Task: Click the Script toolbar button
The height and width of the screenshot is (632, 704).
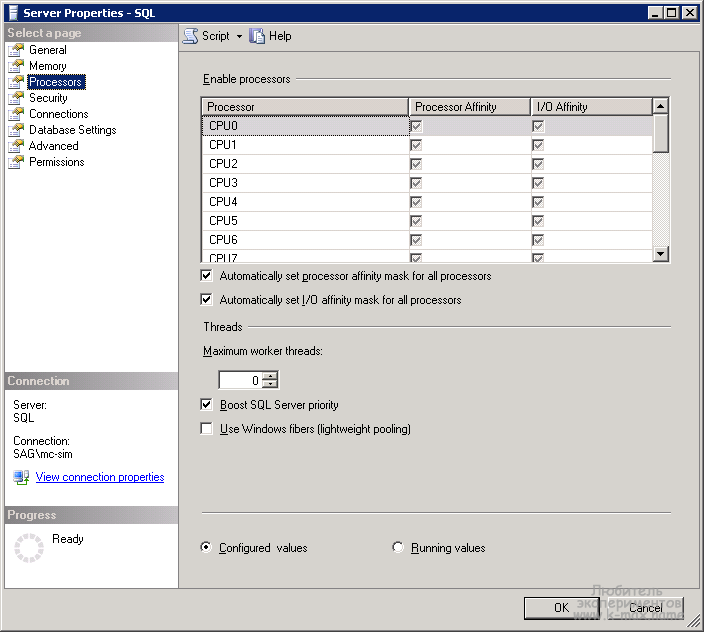Action: point(207,36)
